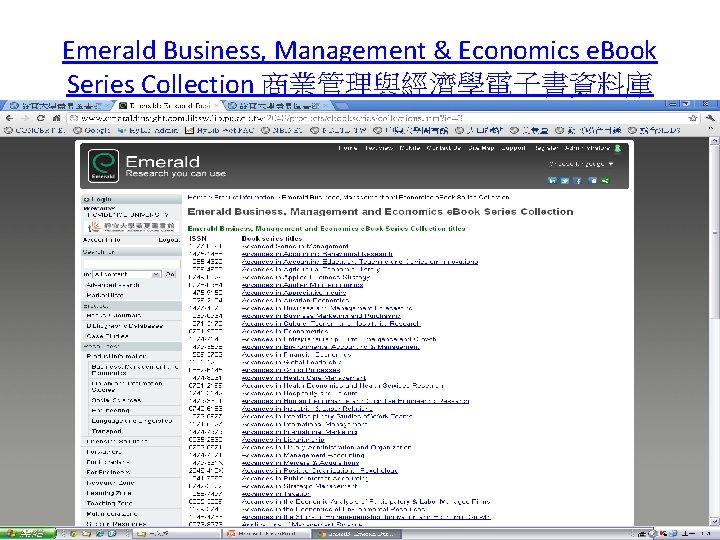Open Teaching Zone in the sidebar

click(109, 503)
